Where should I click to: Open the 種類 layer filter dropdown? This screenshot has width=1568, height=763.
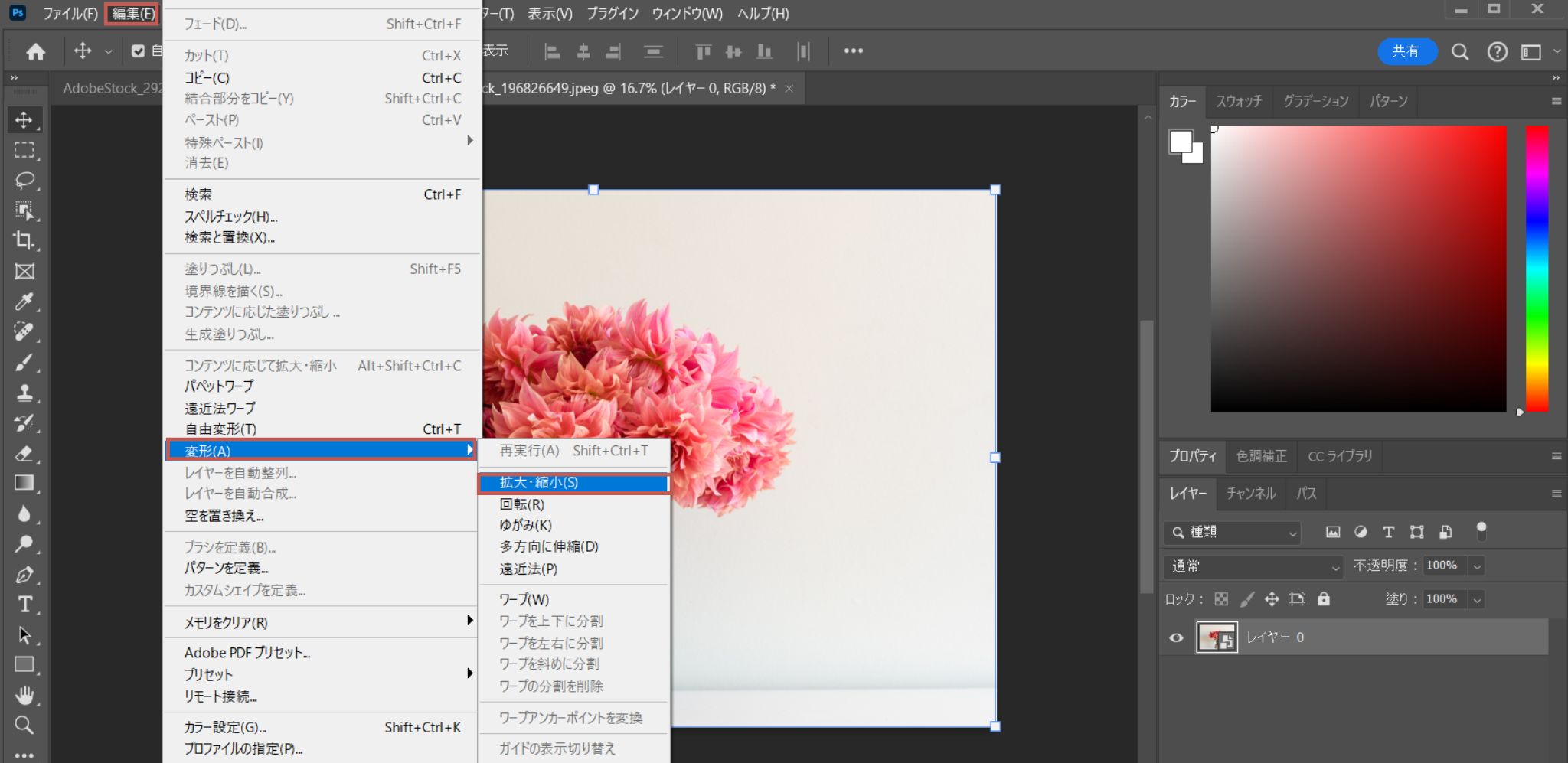coord(1232,532)
